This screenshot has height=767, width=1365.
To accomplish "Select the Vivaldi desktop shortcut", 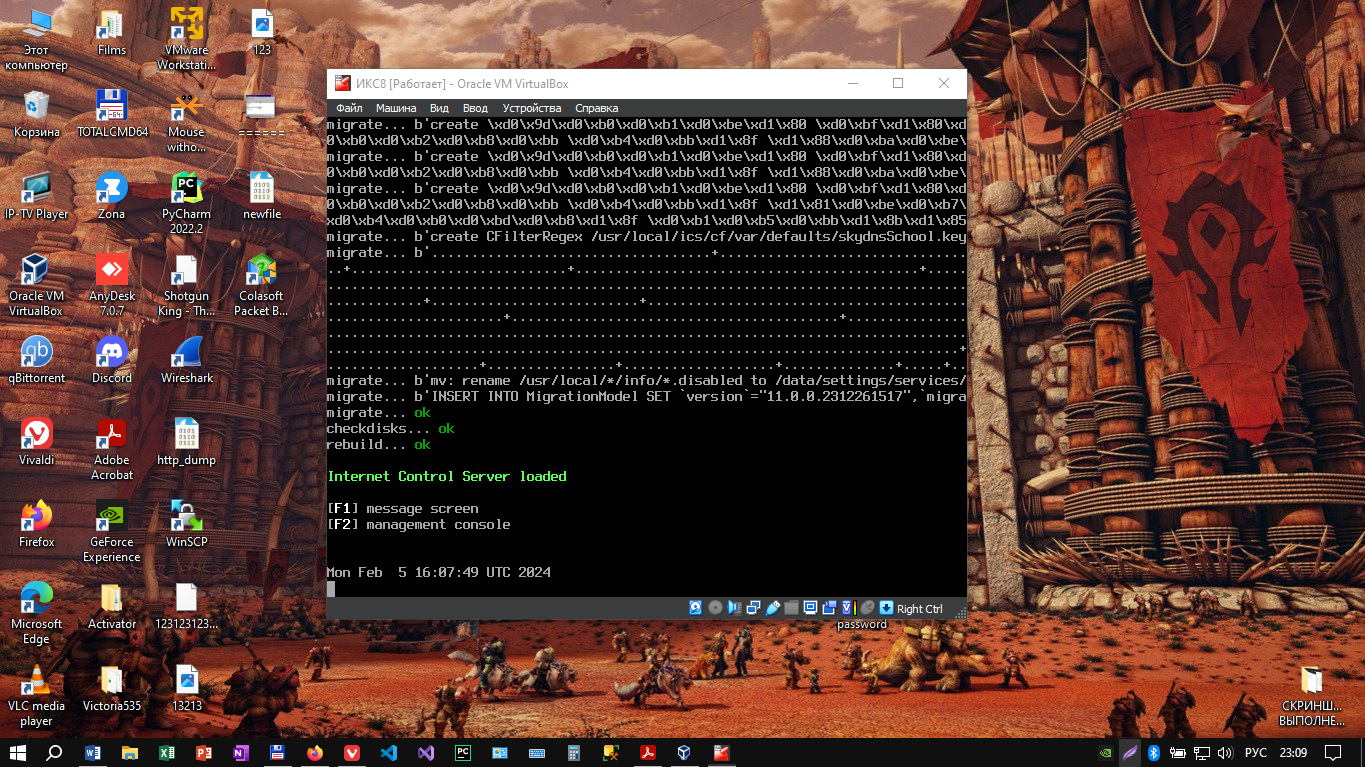I will [x=36, y=442].
